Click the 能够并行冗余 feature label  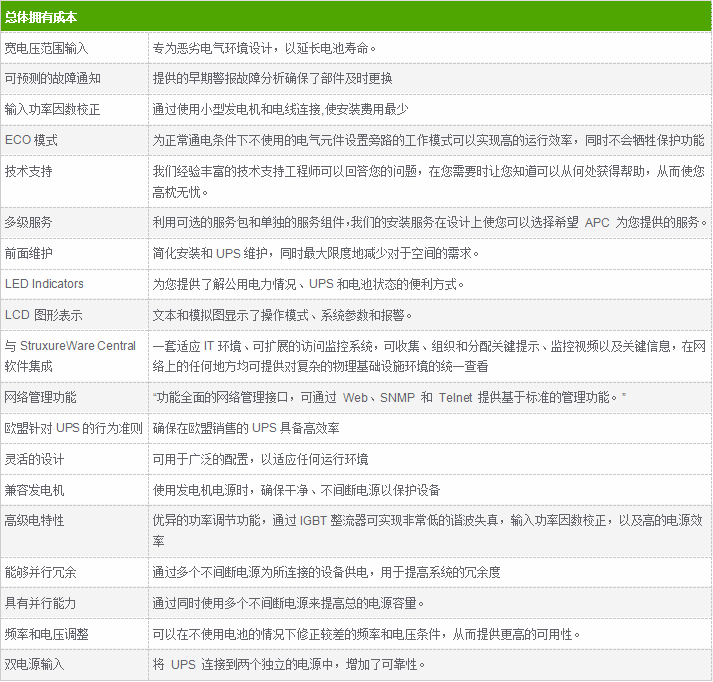point(40,572)
